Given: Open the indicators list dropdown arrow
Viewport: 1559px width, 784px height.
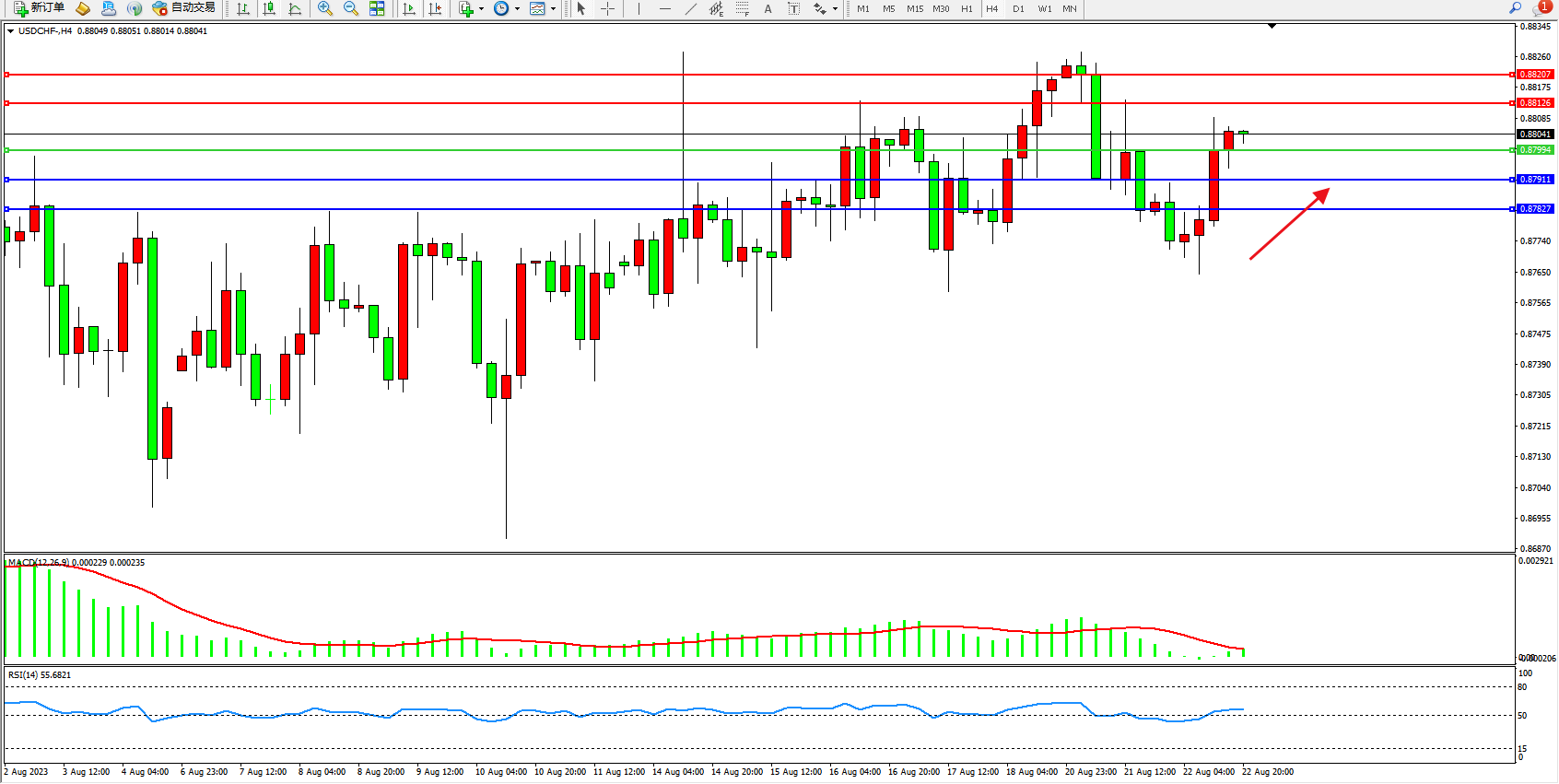Looking at the screenshot, I should [x=481, y=8].
